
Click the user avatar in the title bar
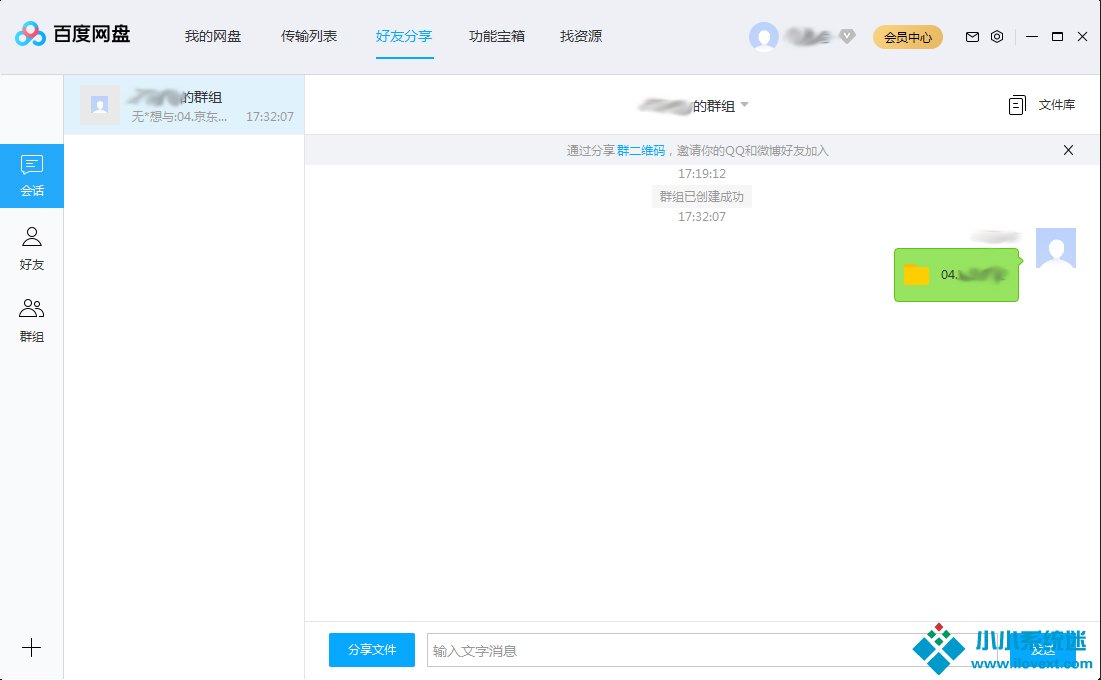tap(764, 37)
